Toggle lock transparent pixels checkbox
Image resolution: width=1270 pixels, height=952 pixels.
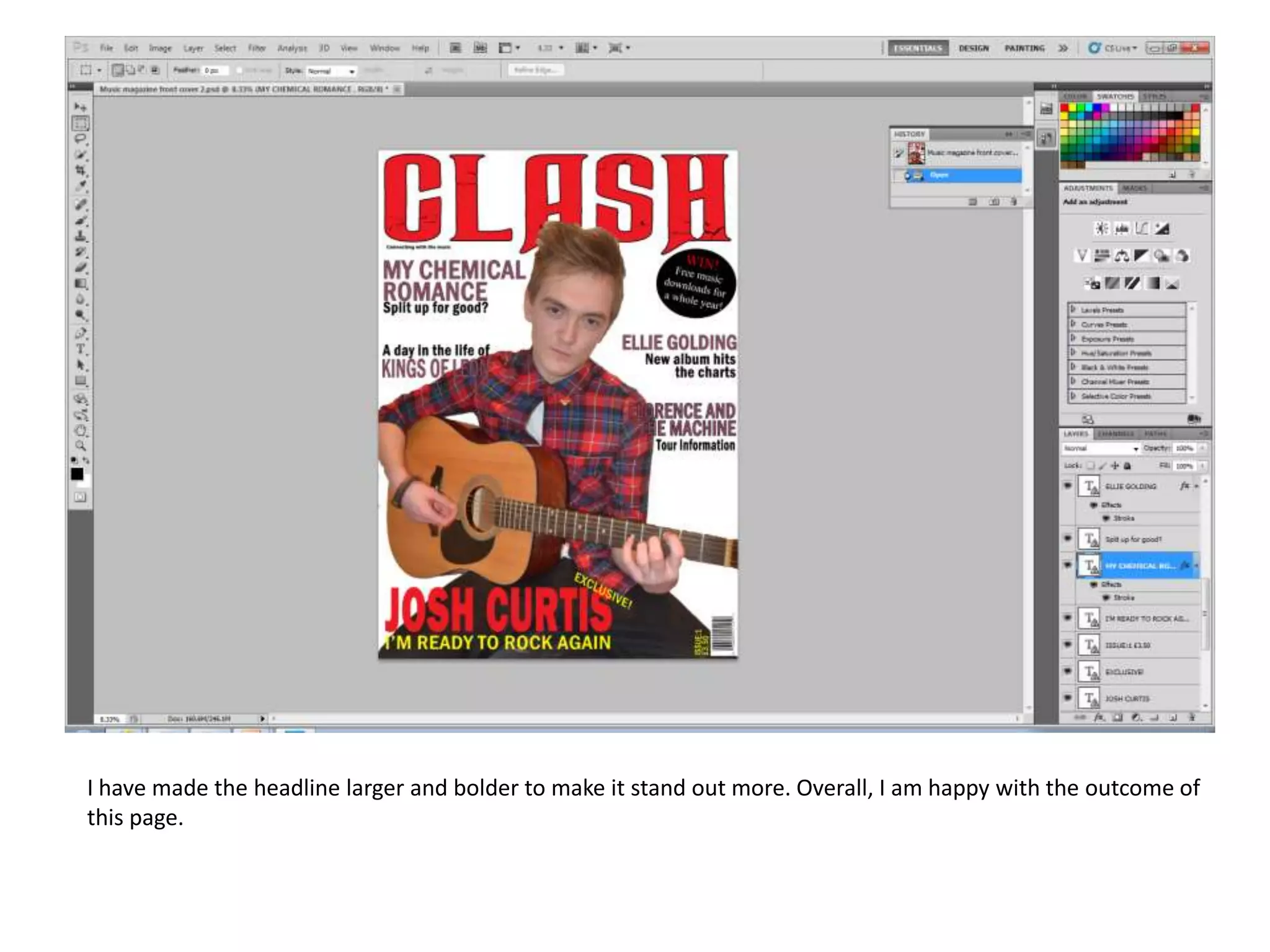pos(1091,465)
